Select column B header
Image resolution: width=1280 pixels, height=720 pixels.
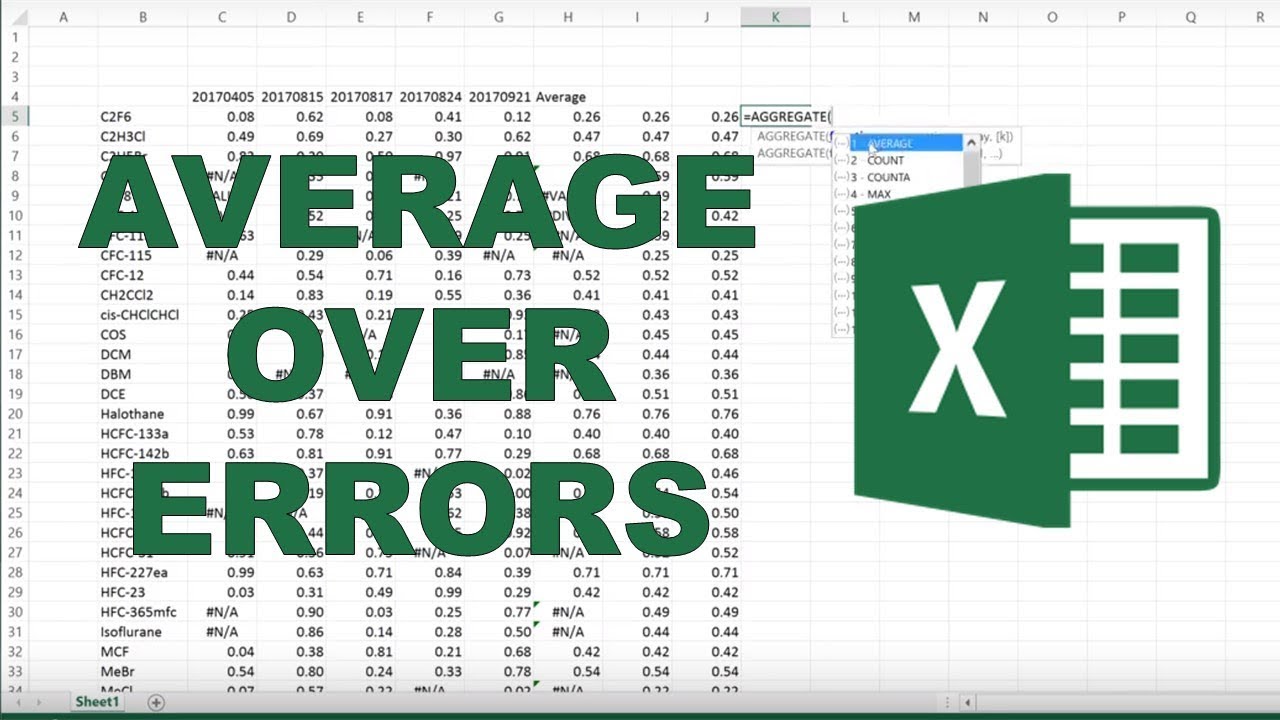pyautogui.click(x=143, y=17)
